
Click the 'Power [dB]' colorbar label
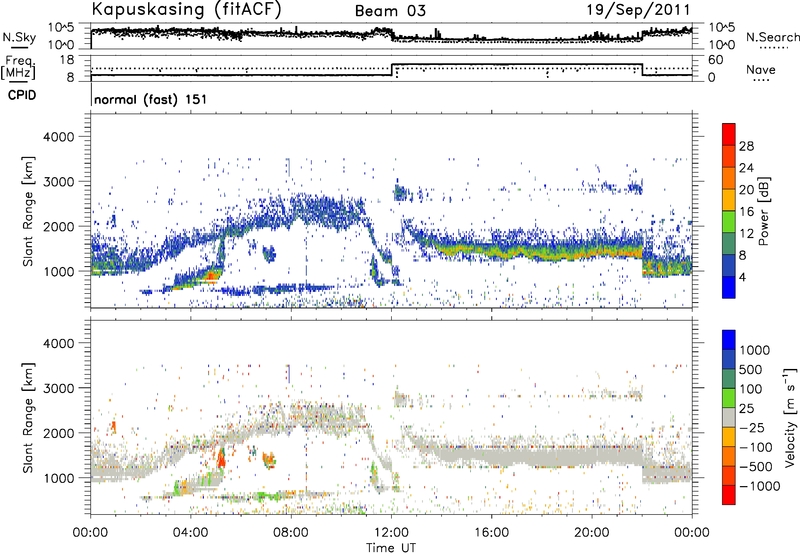[x=764, y=211]
